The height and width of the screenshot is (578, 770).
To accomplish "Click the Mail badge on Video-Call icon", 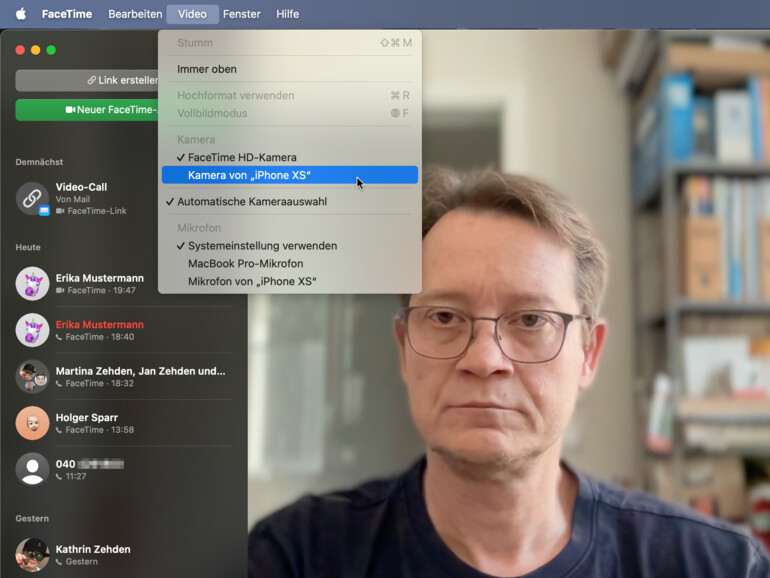I will point(44,210).
